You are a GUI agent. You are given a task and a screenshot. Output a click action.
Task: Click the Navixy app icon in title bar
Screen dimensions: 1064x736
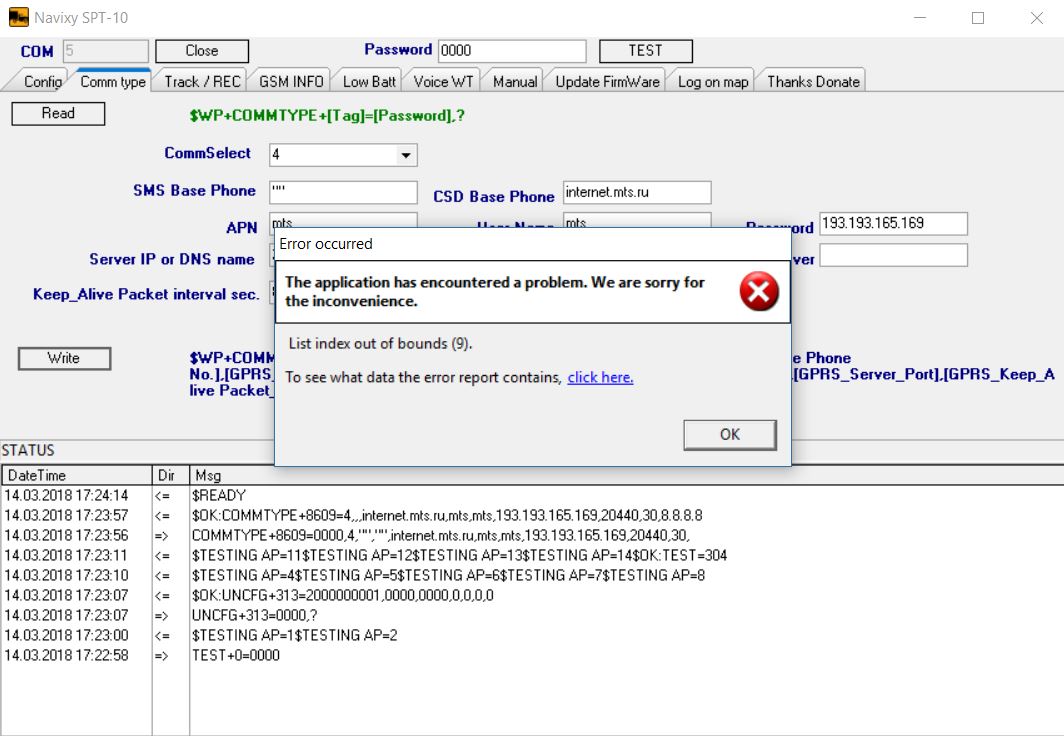tap(19, 18)
